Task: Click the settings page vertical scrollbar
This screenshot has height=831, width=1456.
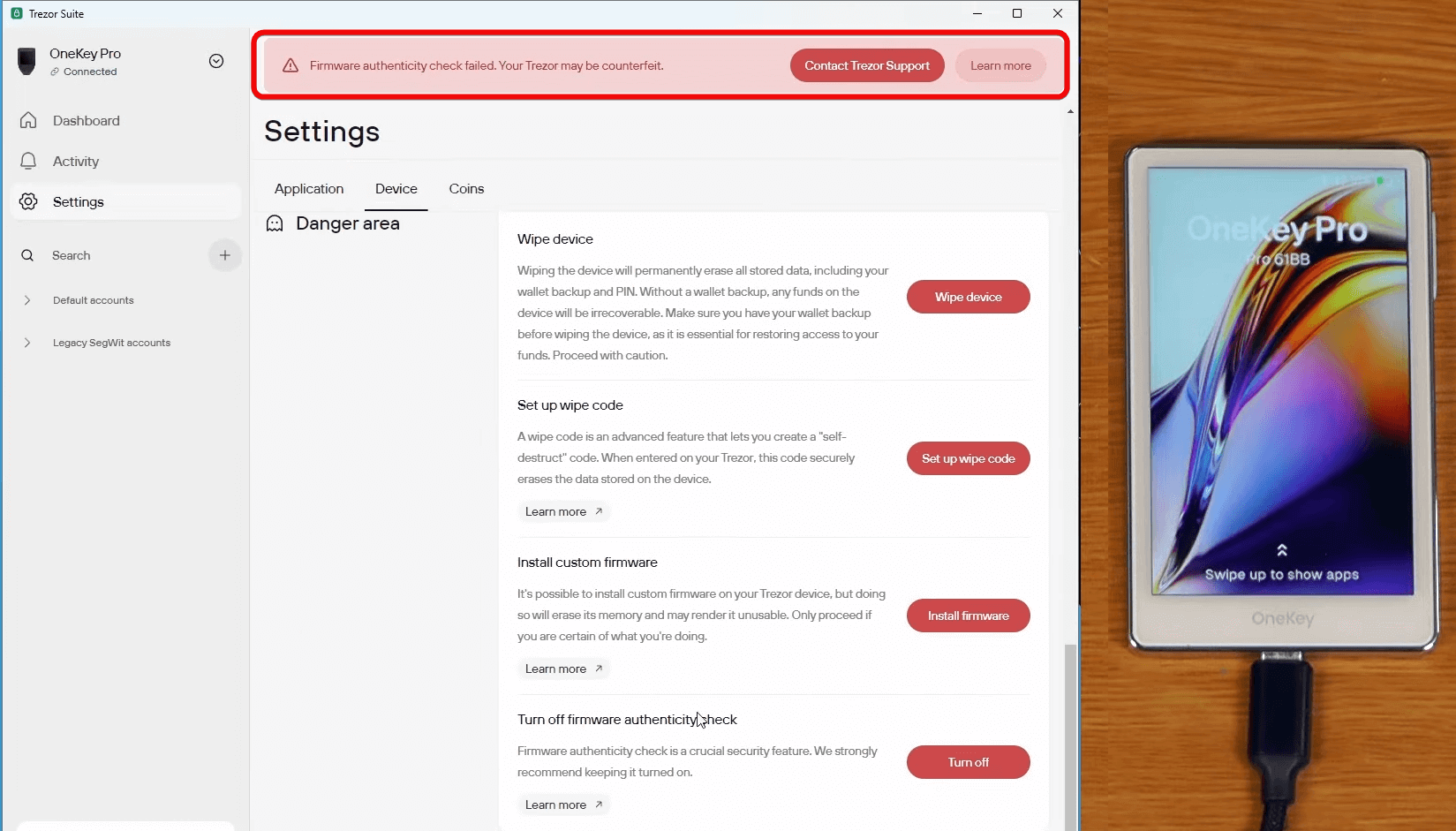Action: [x=1070, y=733]
